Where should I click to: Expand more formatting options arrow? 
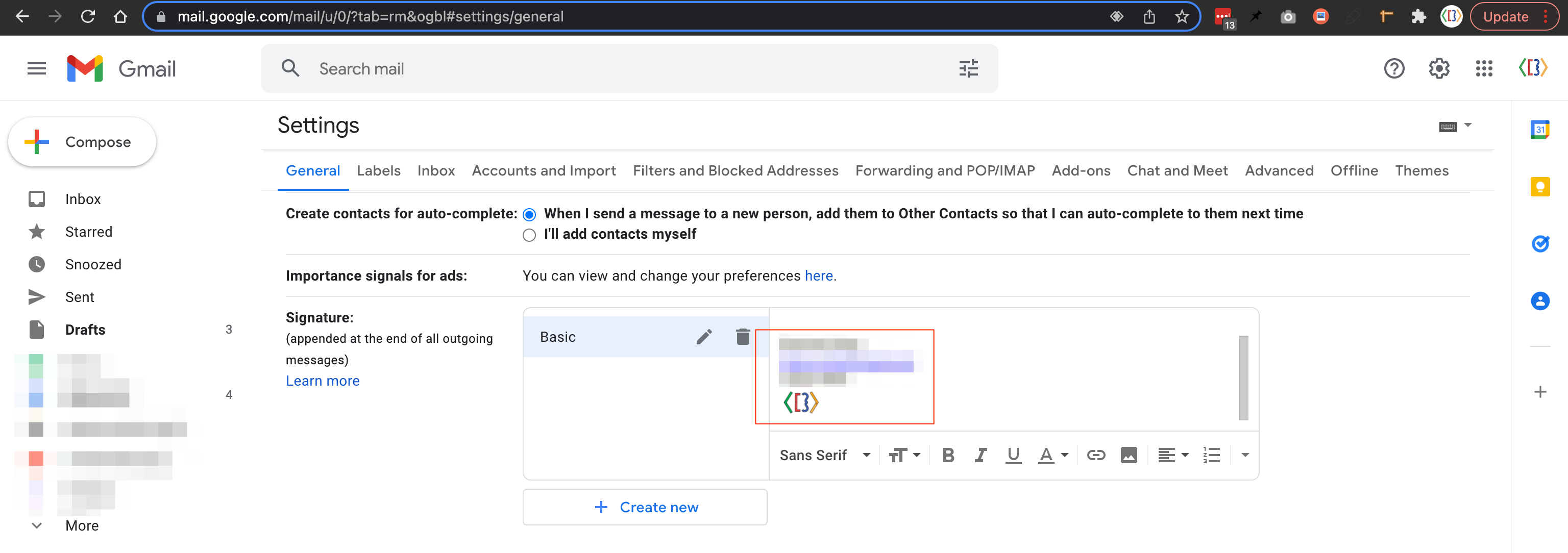pos(1245,455)
